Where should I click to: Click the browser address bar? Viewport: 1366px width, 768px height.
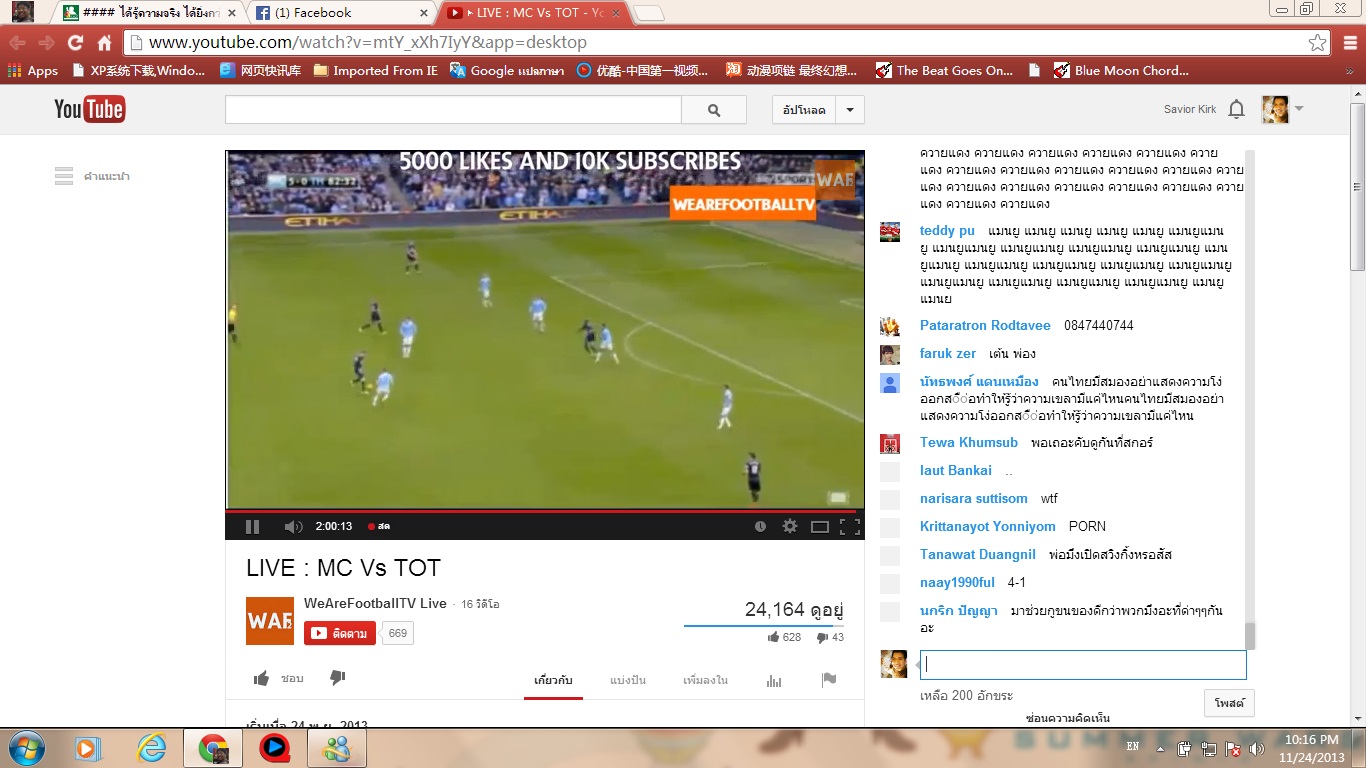pos(714,43)
